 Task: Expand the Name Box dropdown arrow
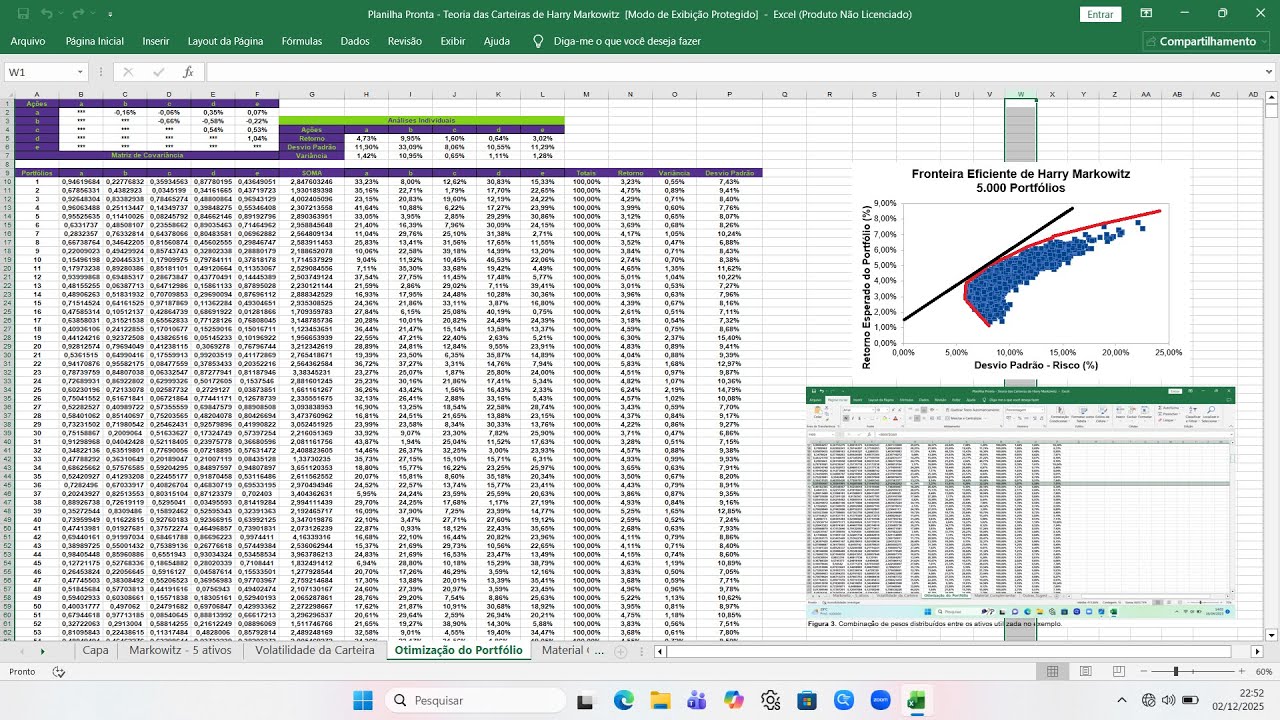[80, 72]
